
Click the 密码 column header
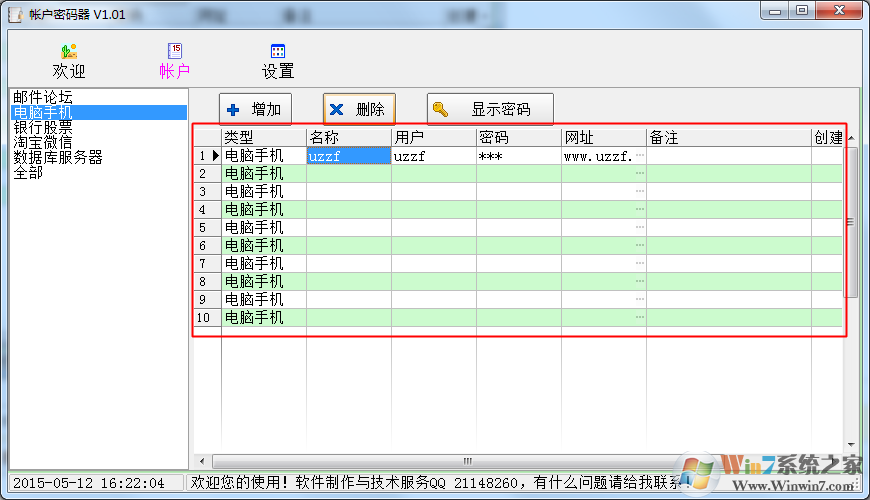pos(519,137)
